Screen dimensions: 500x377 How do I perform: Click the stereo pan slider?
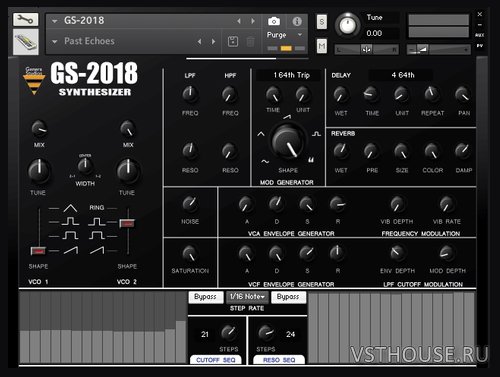366,50
